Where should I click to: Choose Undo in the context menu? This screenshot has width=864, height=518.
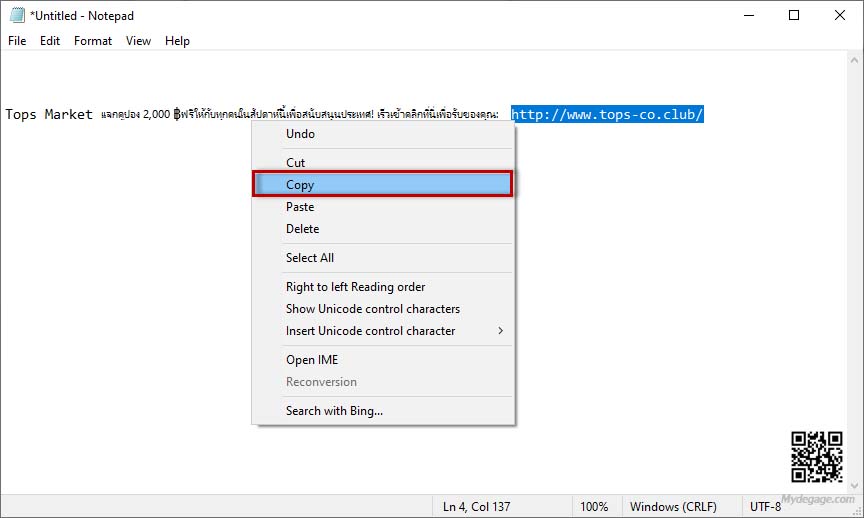point(383,134)
